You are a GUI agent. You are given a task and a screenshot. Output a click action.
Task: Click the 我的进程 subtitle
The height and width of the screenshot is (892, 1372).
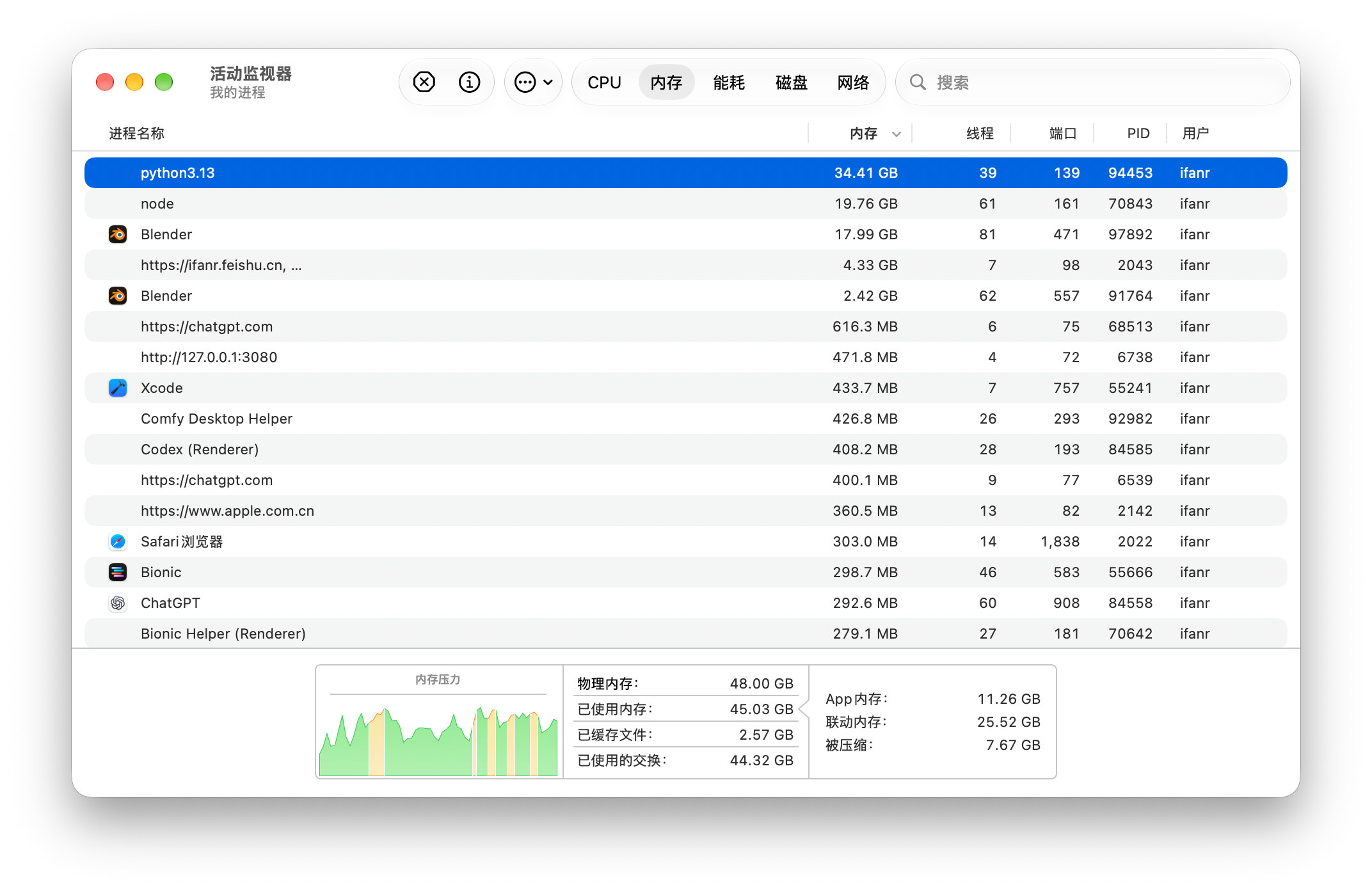tap(237, 93)
